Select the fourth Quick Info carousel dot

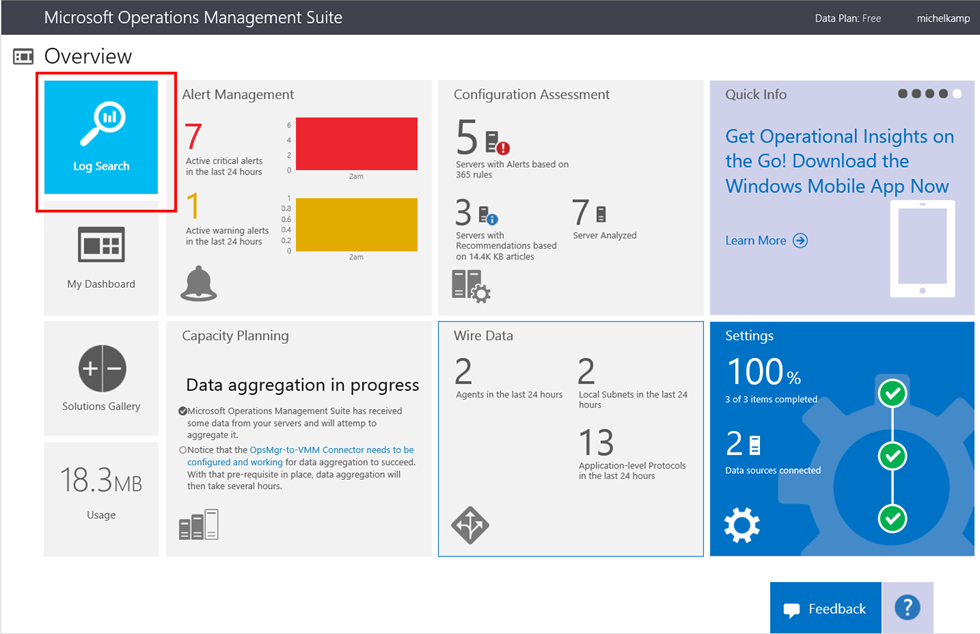pyautogui.click(x=943, y=94)
